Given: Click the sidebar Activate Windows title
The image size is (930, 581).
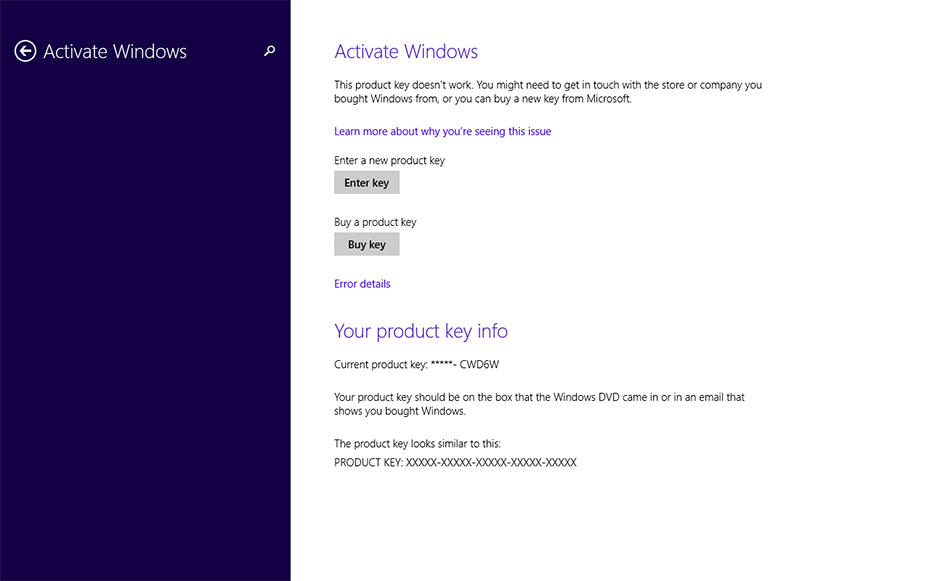Looking at the screenshot, I should [115, 52].
